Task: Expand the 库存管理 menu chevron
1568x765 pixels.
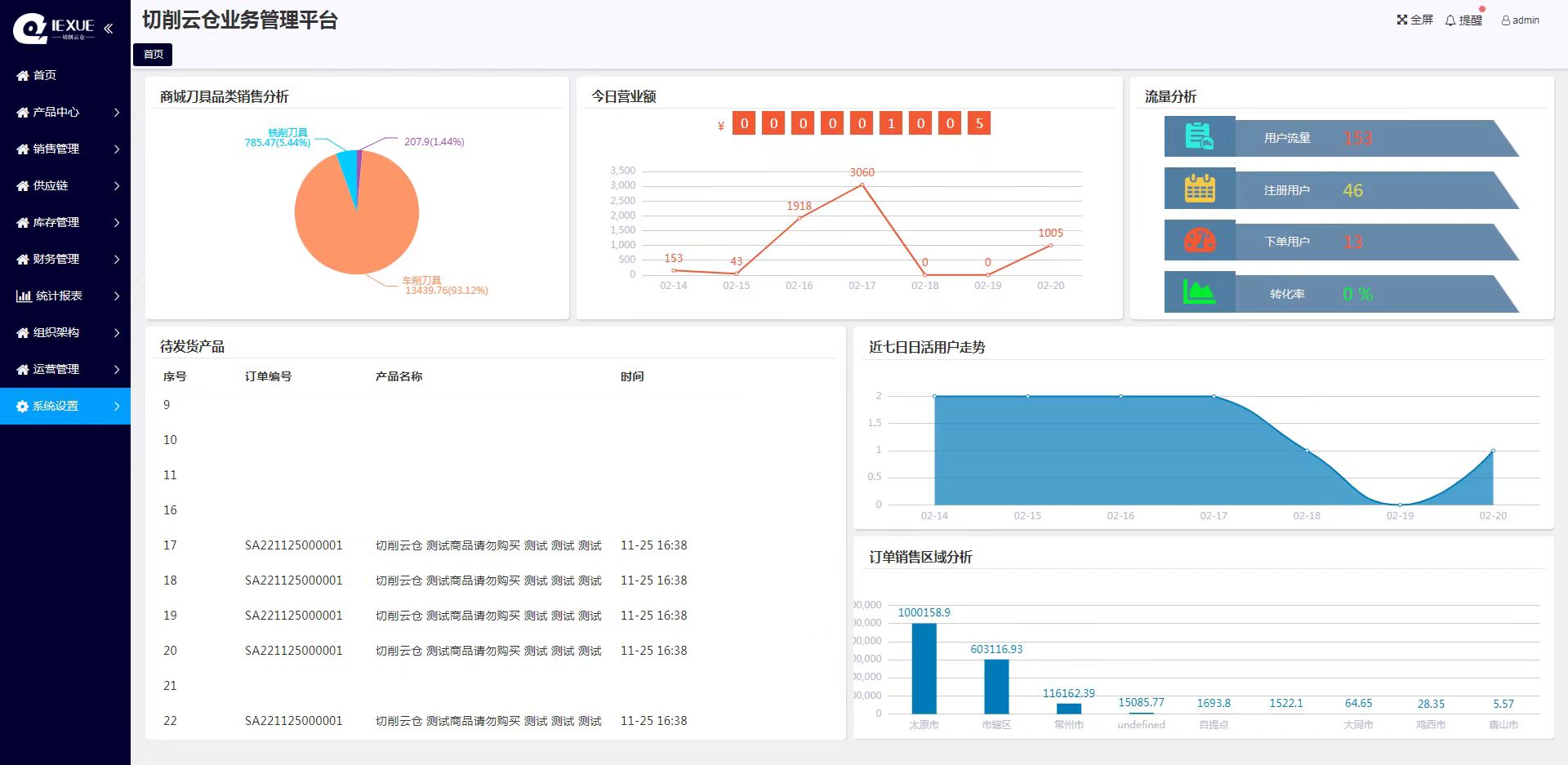Action: tap(117, 222)
